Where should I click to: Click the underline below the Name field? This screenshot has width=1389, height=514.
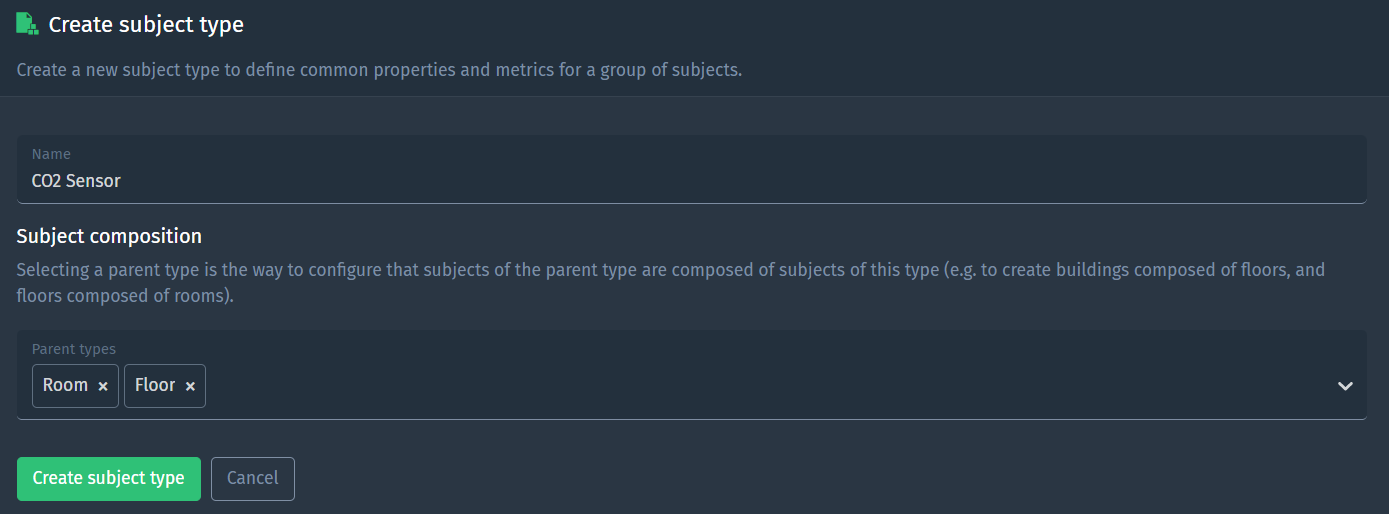tap(691, 203)
